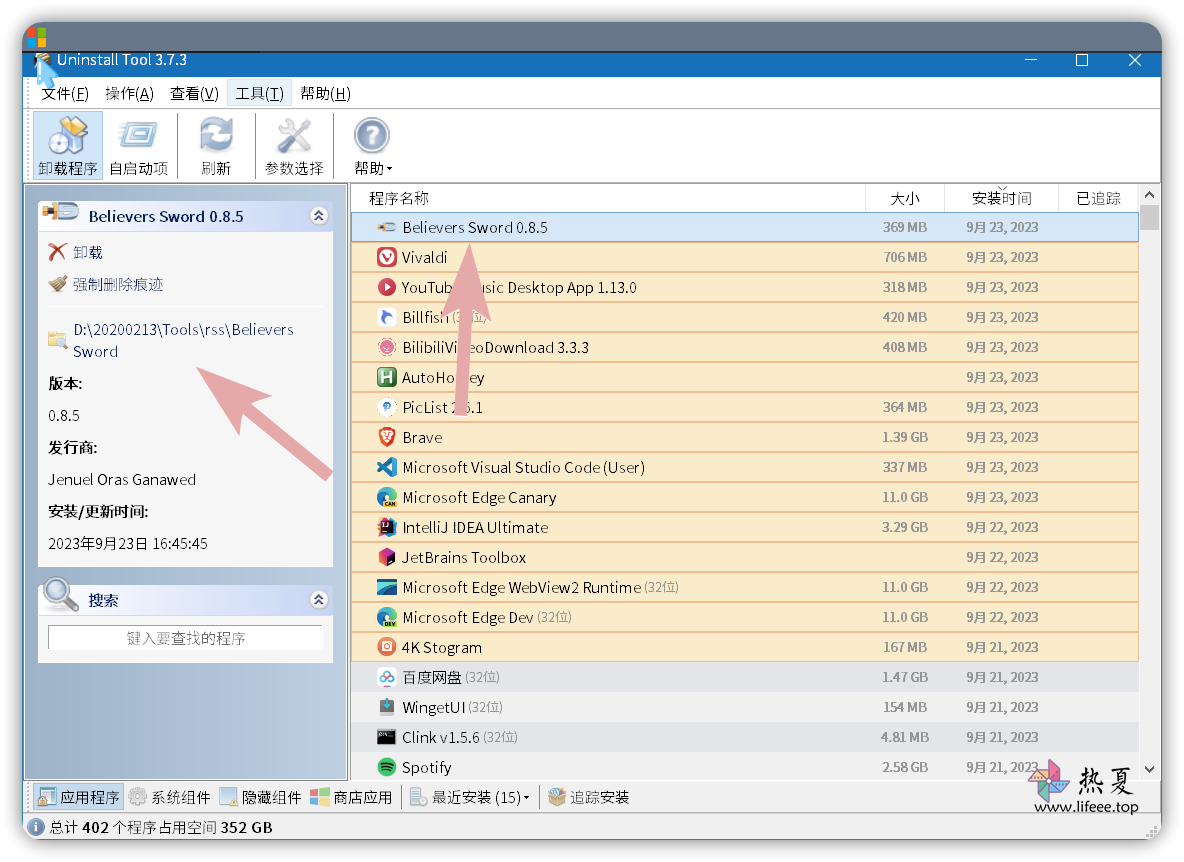Open the 帮助 toolbar dropdown
The image size is (1184, 862).
click(x=372, y=146)
